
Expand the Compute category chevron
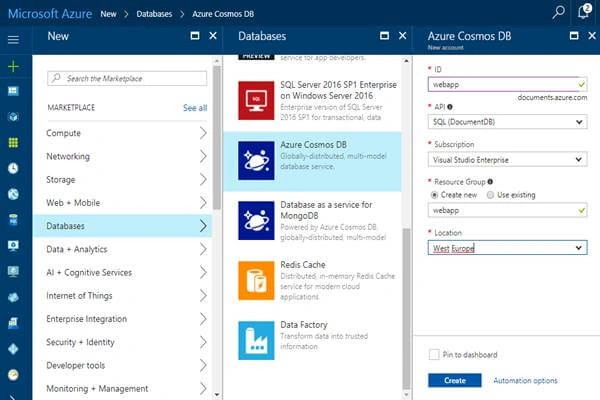(203, 133)
